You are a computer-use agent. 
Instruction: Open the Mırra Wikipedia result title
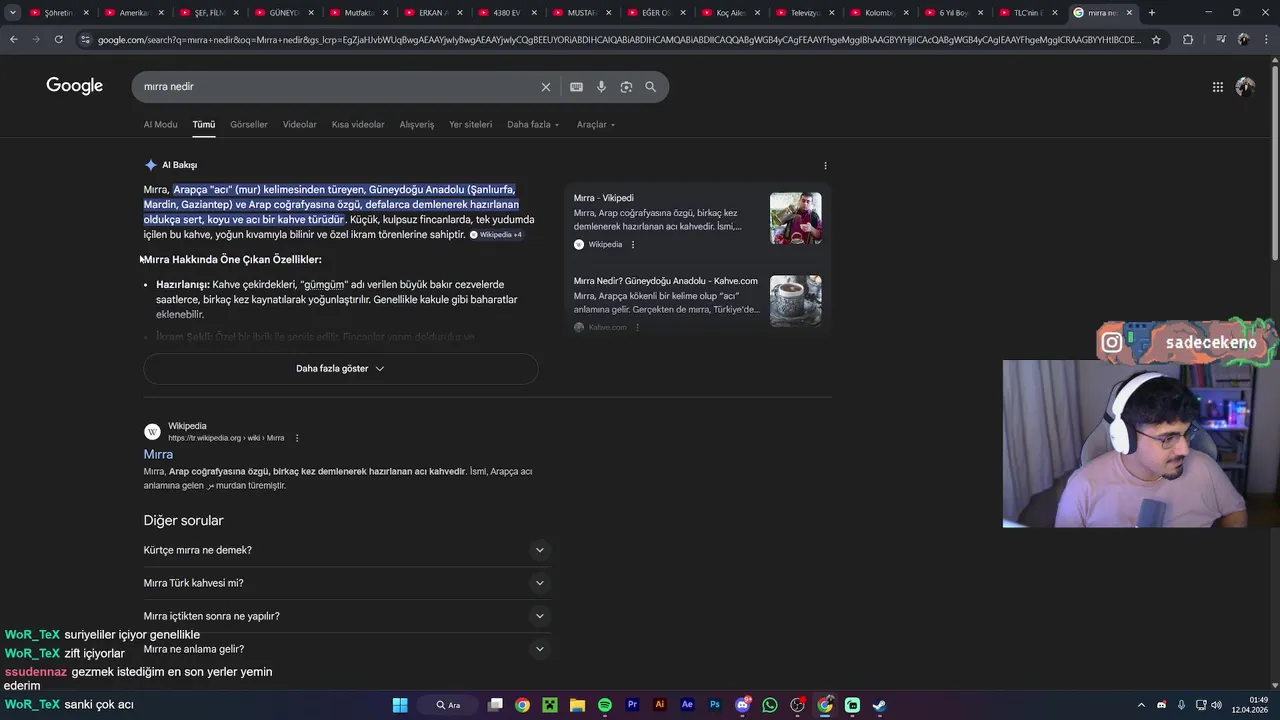[158, 454]
